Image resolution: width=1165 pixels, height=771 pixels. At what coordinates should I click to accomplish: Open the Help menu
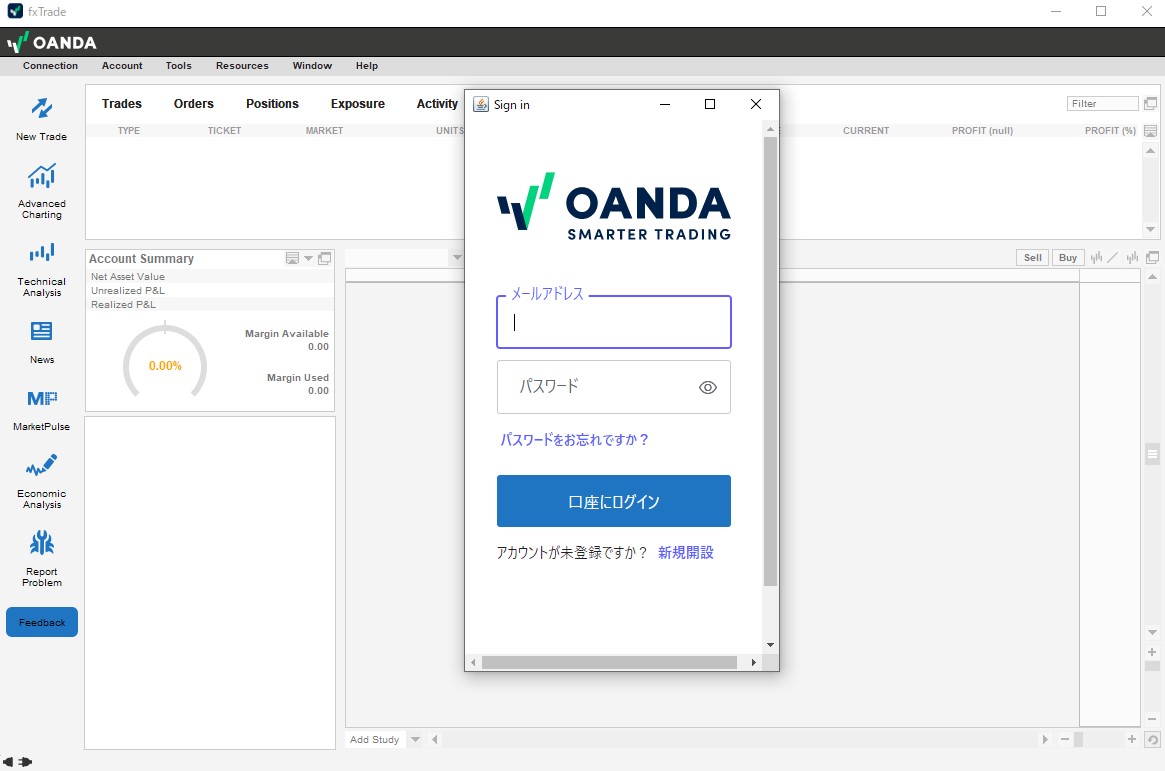(x=367, y=65)
